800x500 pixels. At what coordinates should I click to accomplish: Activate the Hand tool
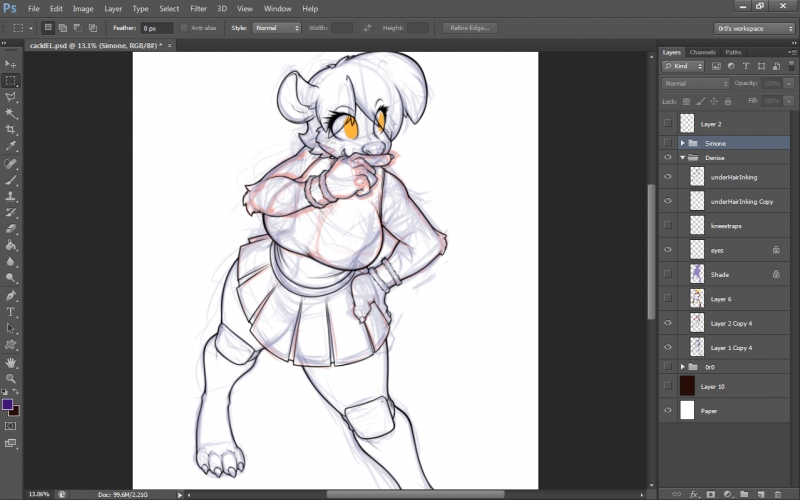[11, 362]
